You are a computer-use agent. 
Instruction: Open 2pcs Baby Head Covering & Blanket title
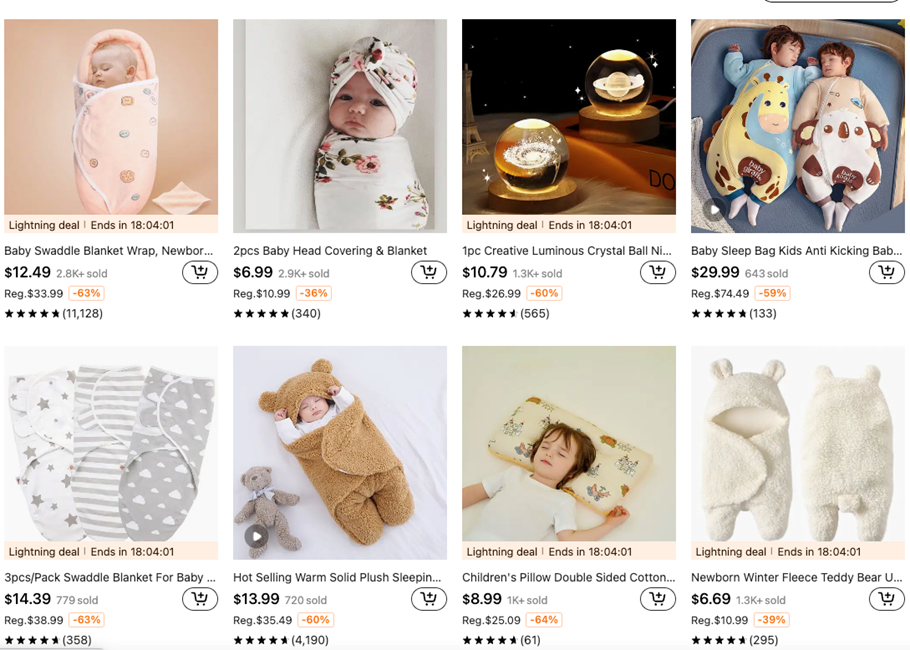click(330, 251)
